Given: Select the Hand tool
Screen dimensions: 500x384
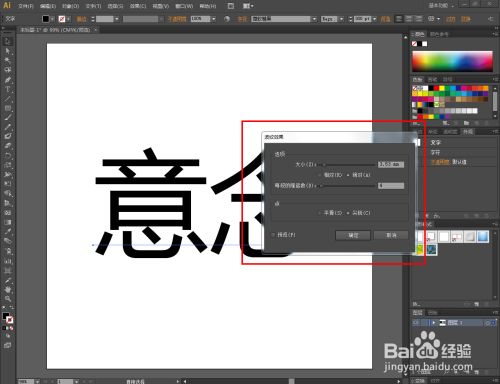Looking at the screenshot, I should 8,289.
